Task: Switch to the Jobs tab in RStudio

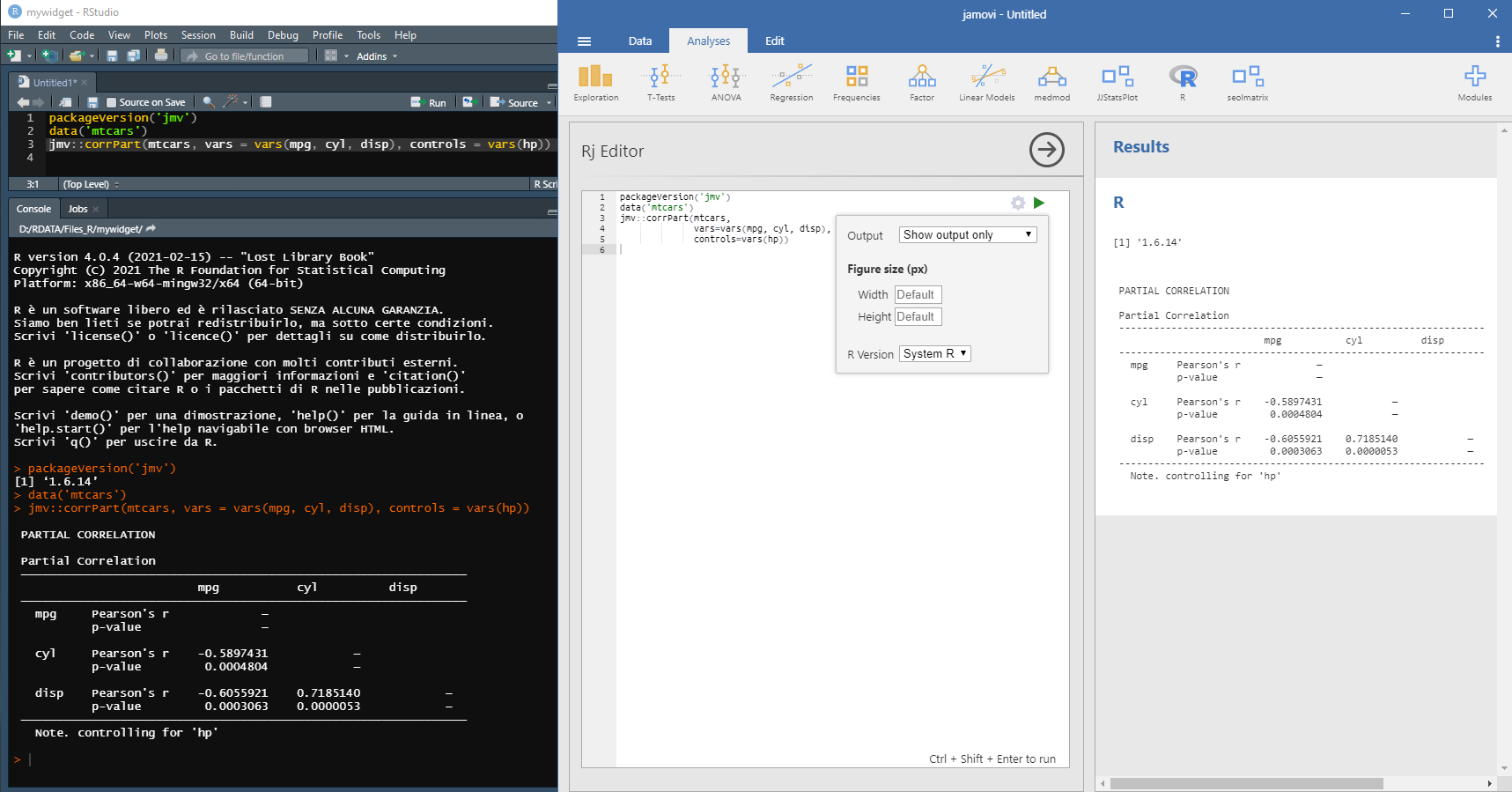Action: (x=78, y=209)
